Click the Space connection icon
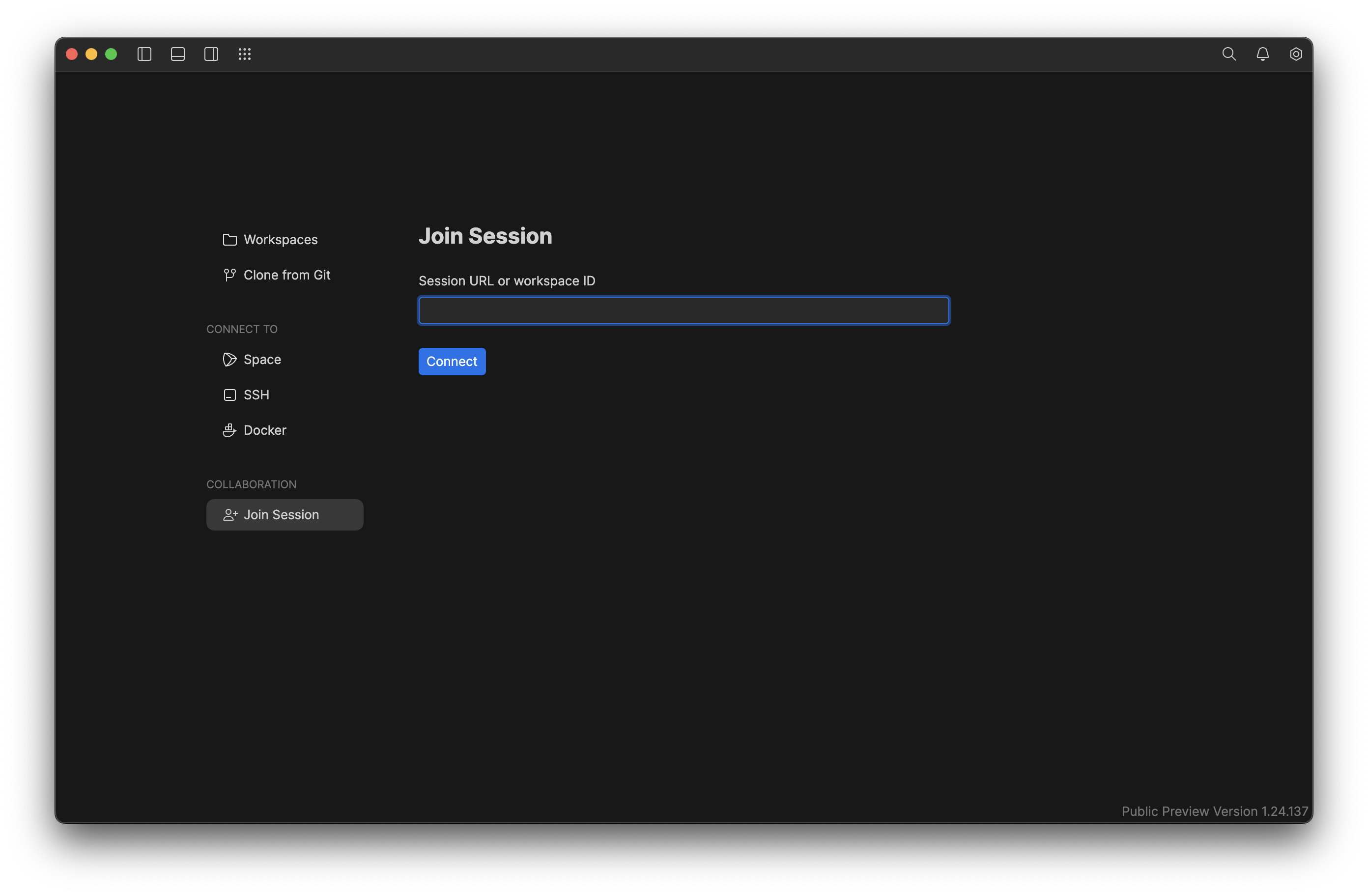 click(229, 359)
